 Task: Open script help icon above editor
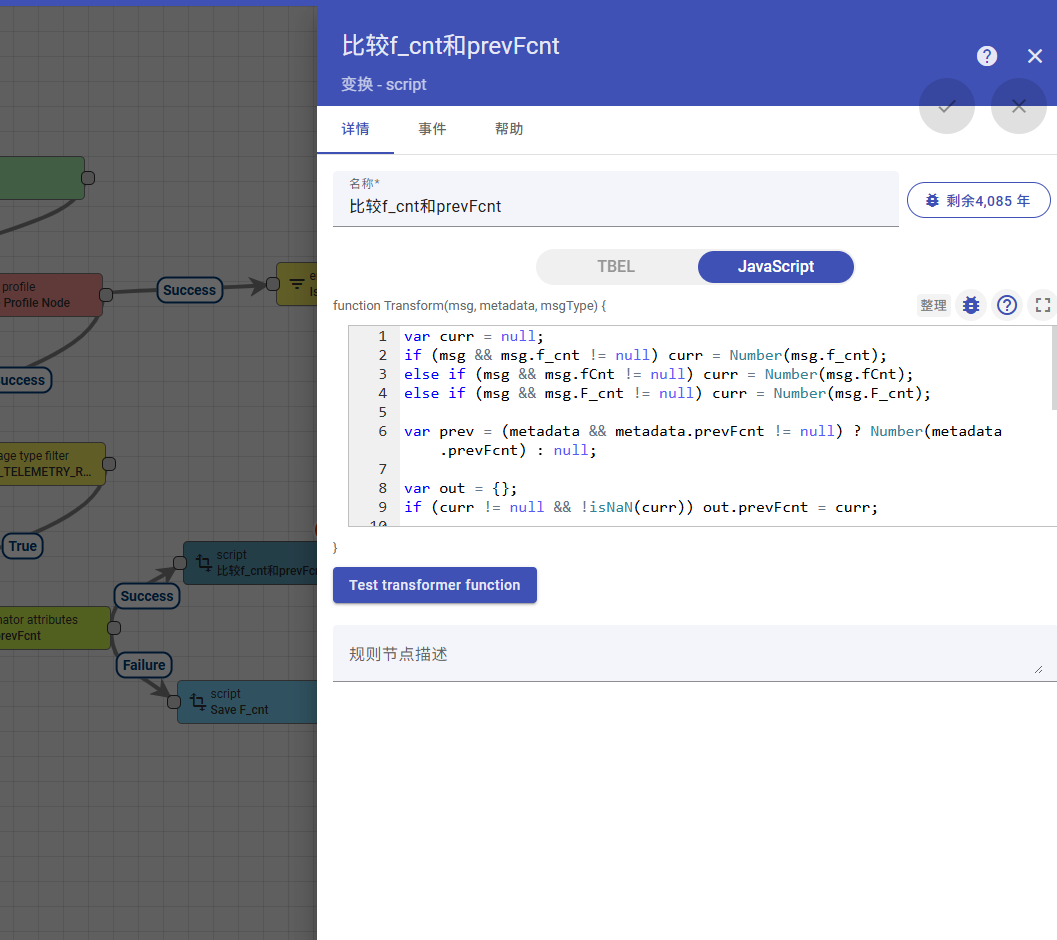click(1007, 305)
